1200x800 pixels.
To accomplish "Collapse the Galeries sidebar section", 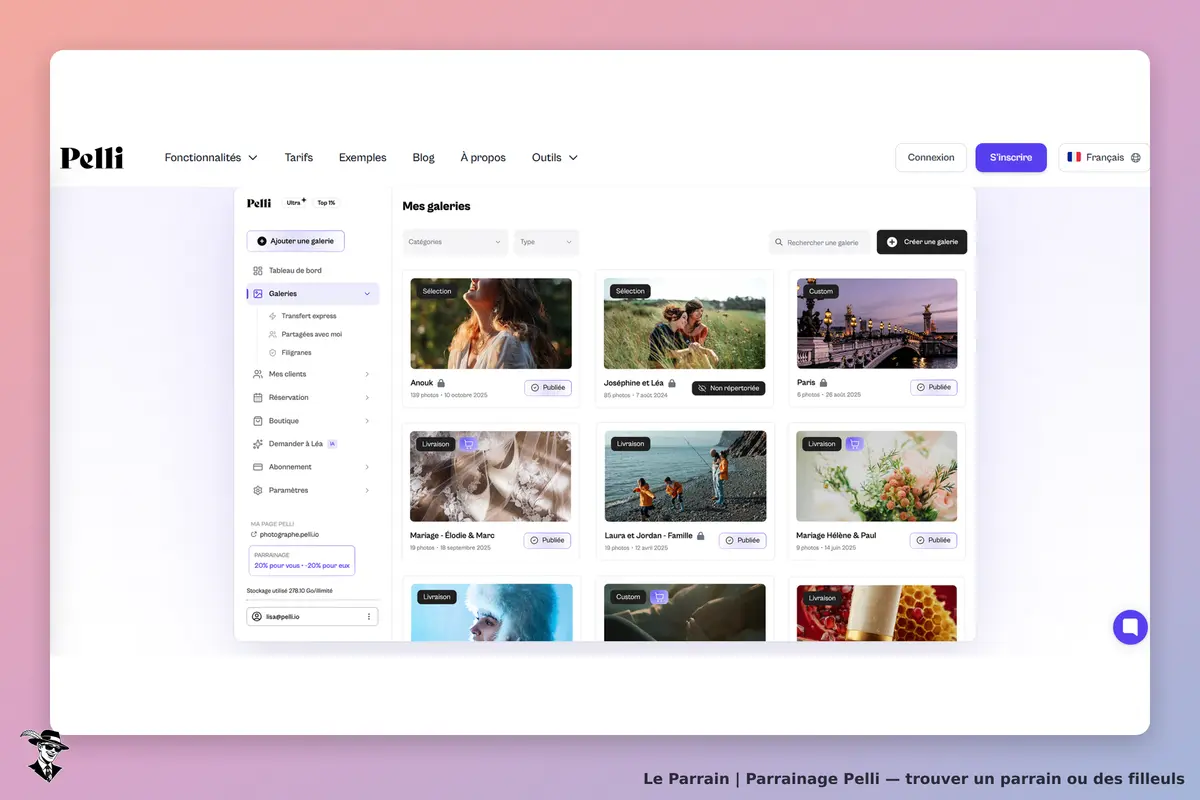I will (x=367, y=294).
